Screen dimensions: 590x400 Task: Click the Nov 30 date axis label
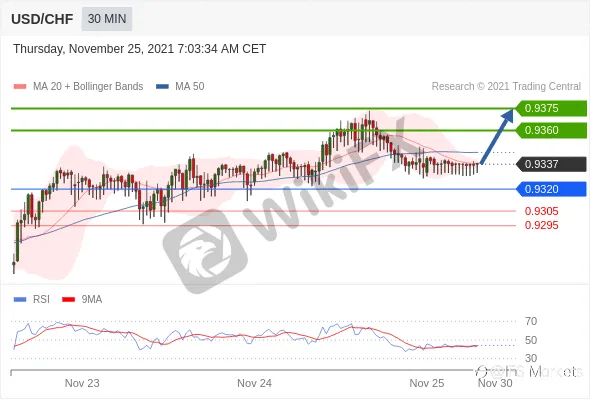[495, 383]
